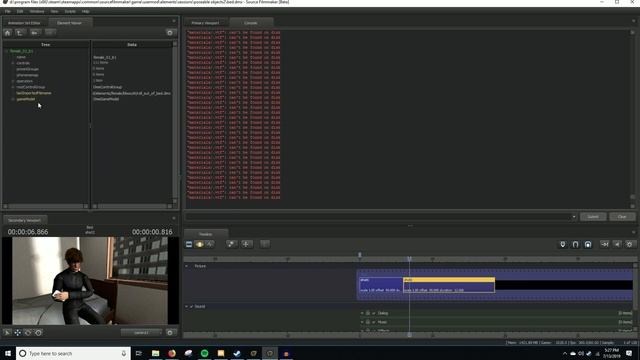Click Windows Start button

pos(8,353)
